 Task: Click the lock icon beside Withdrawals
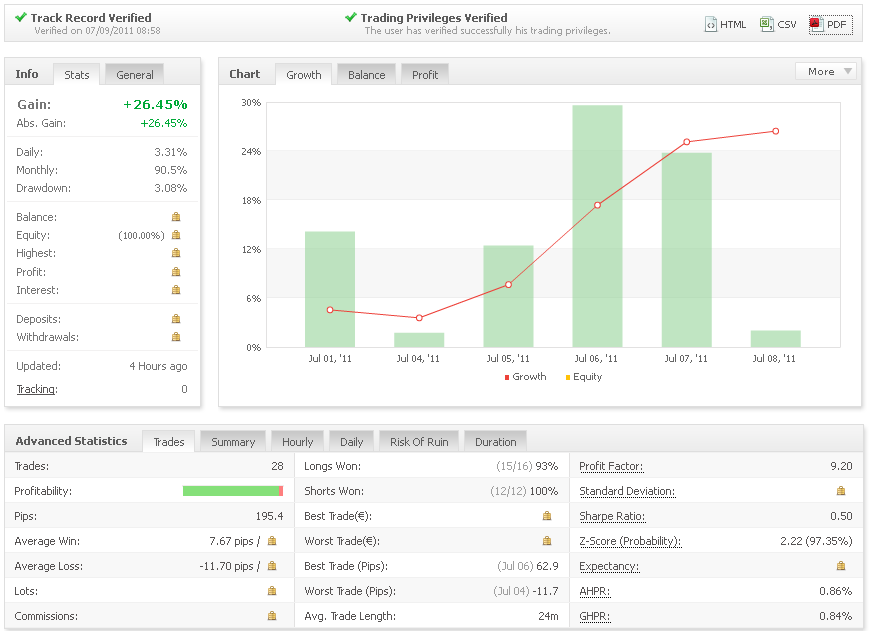click(x=176, y=336)
